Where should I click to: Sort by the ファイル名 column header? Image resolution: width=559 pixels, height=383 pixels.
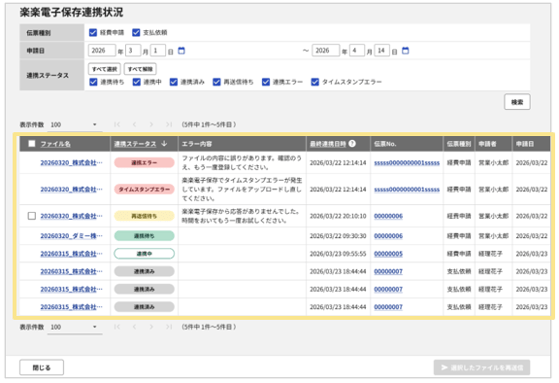click(55, 144)
